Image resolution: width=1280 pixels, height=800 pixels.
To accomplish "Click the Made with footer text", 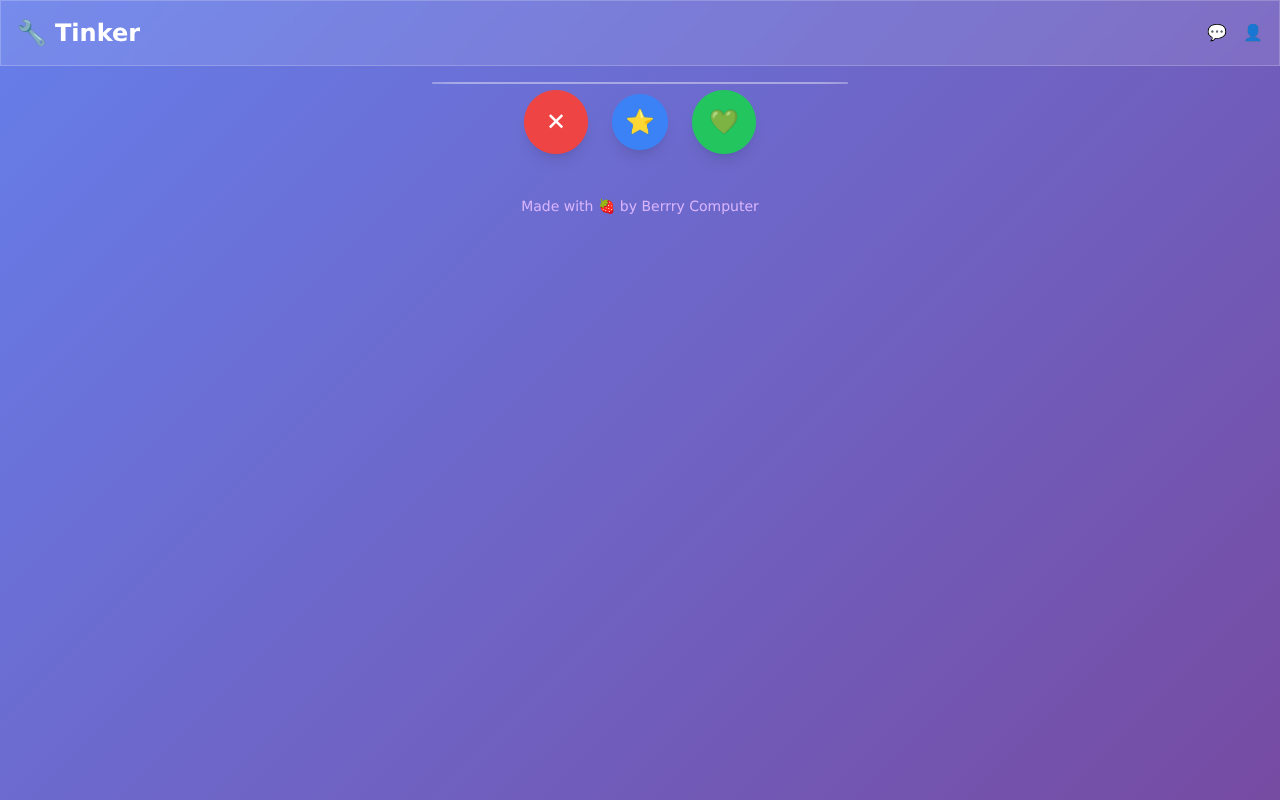I will pyautogui.click(x=557, y=206).
